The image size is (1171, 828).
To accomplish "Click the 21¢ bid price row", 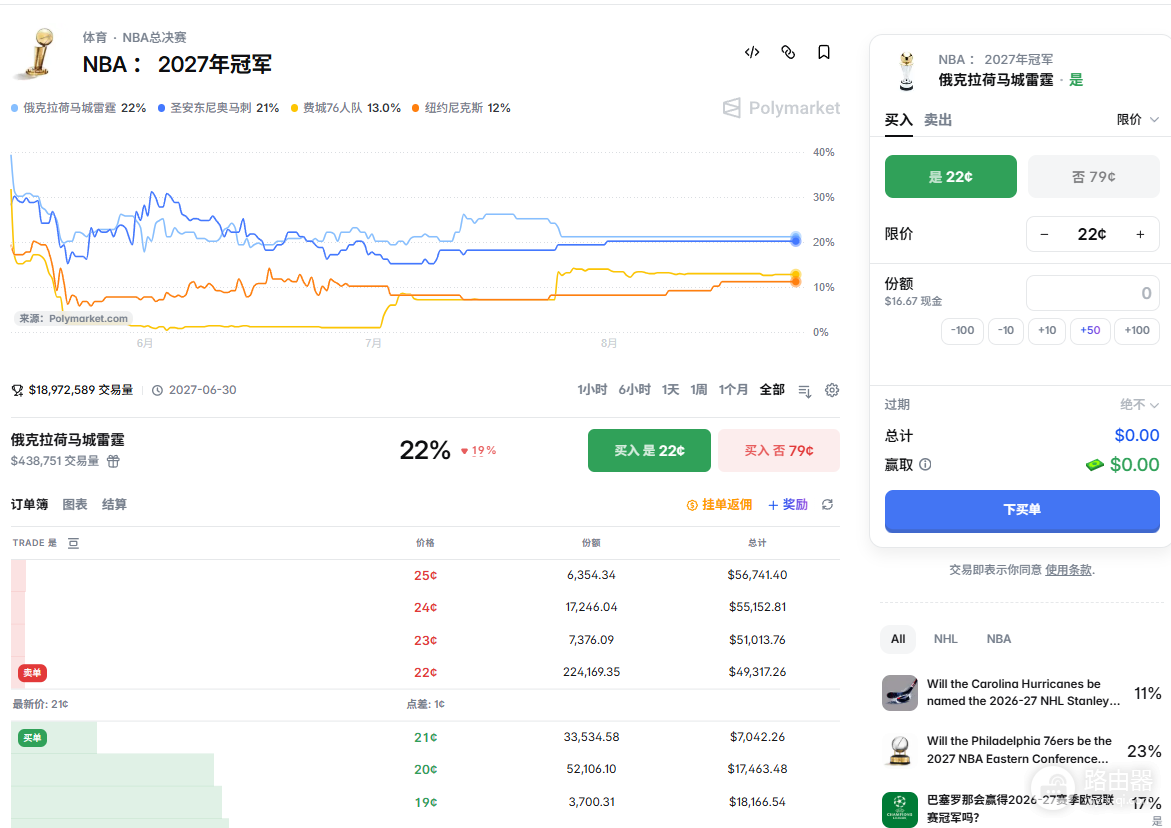I will [425, 738].
